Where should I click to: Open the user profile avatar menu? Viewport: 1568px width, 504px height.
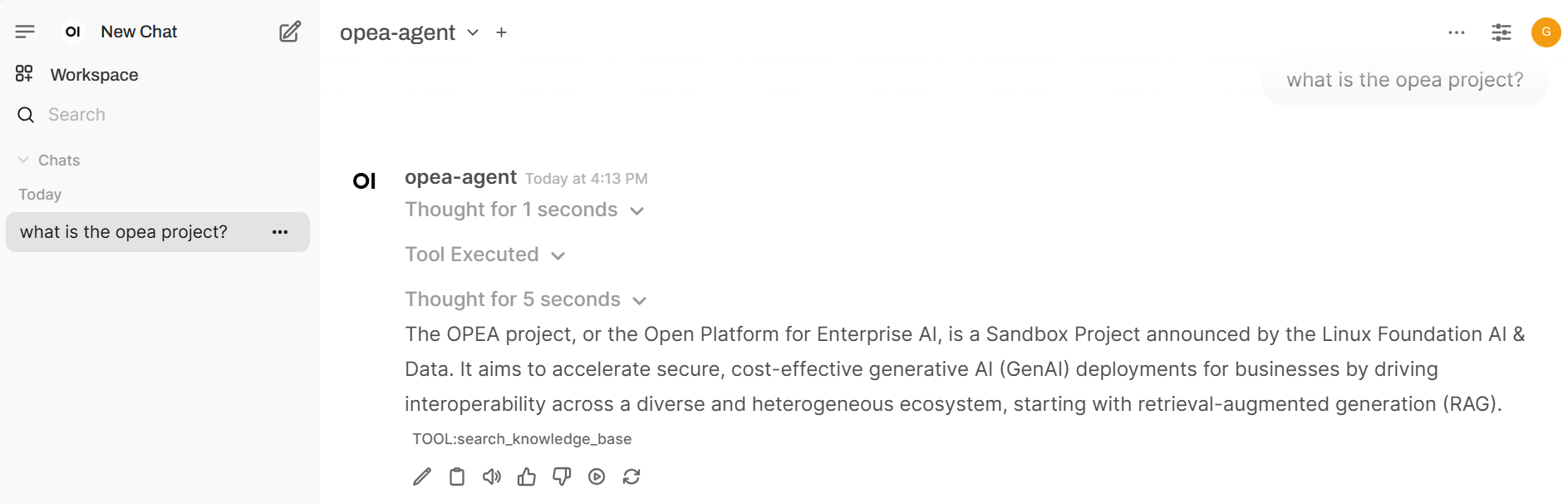[1546, 32]
